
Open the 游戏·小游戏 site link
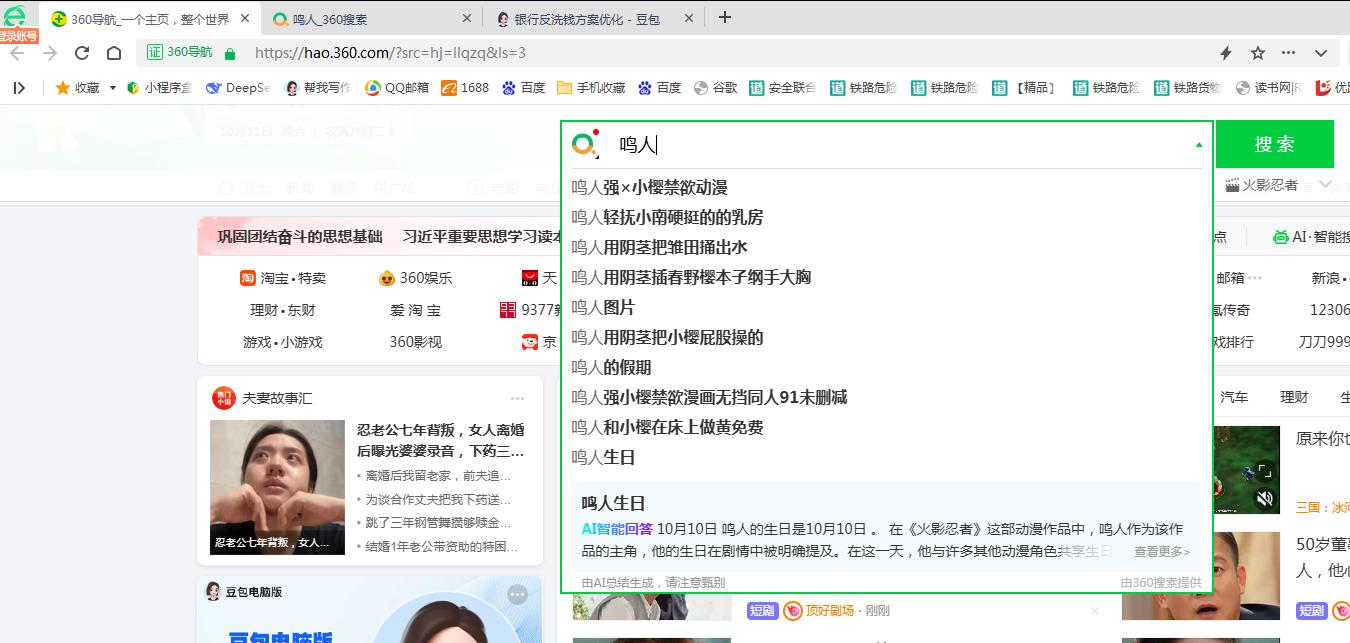point(283,342)
